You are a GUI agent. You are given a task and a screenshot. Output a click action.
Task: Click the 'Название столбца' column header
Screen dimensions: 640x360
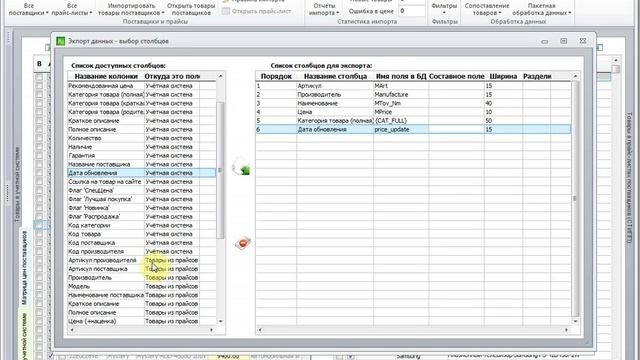pyautogui.click(x=335, y=76)
